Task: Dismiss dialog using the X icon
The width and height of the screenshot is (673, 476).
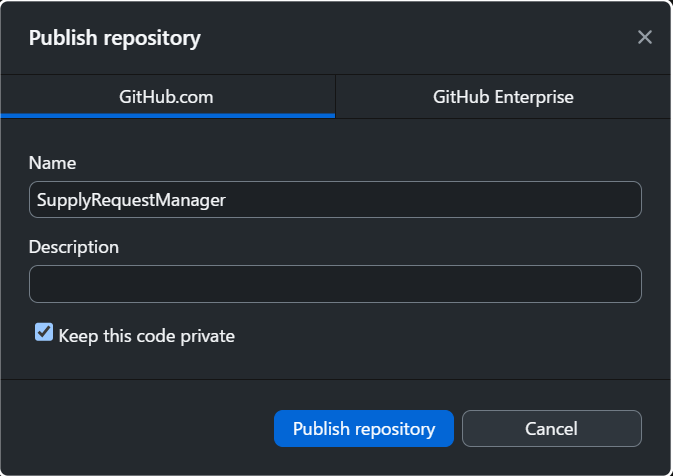Action: tap(645, 38)
